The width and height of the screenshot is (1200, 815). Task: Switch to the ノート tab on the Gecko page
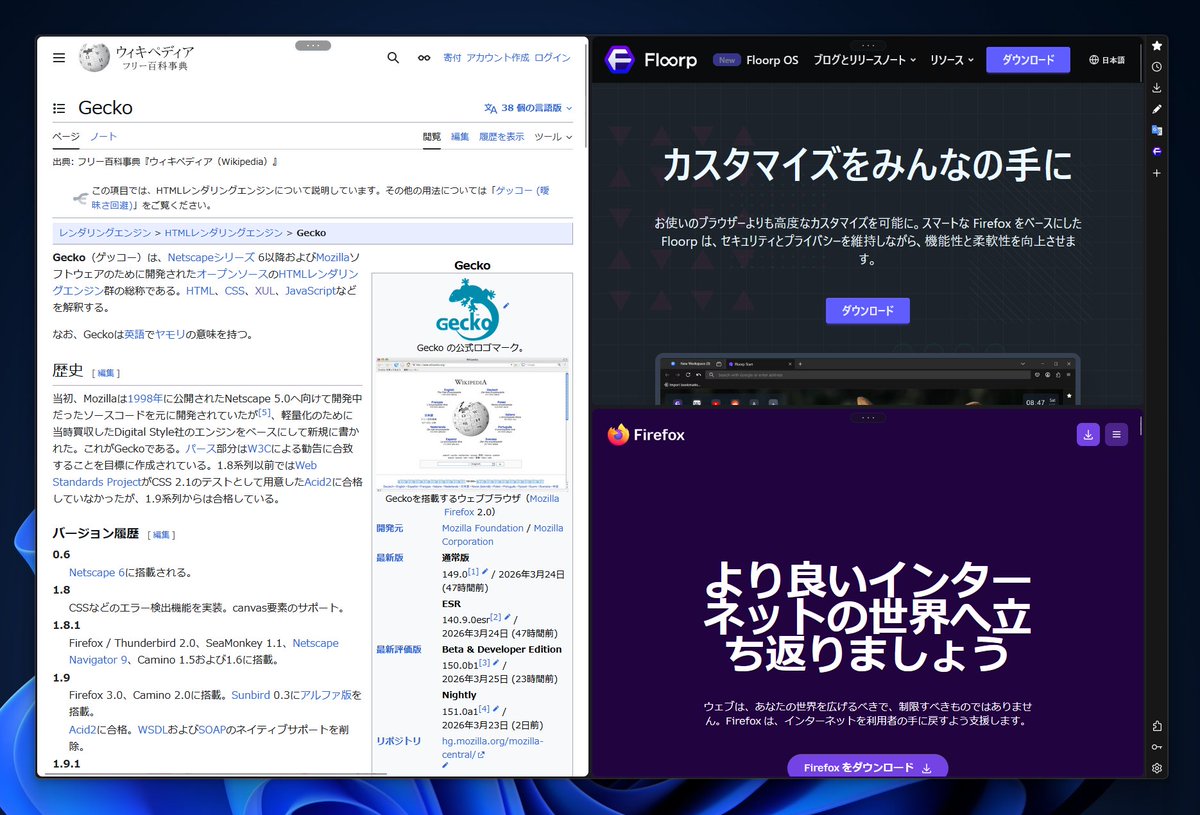pos(103,136)
